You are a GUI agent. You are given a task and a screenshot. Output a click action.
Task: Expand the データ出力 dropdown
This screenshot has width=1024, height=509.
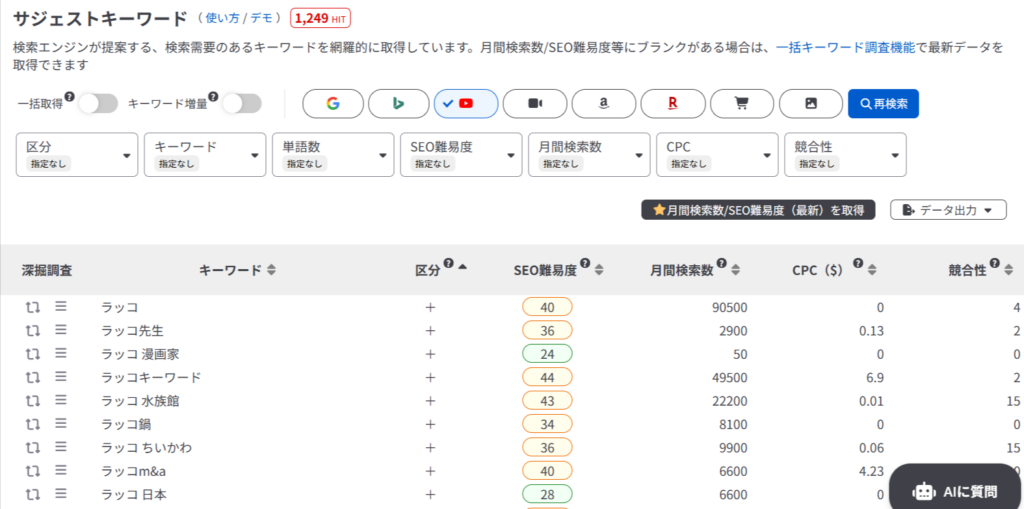[947, 210]
